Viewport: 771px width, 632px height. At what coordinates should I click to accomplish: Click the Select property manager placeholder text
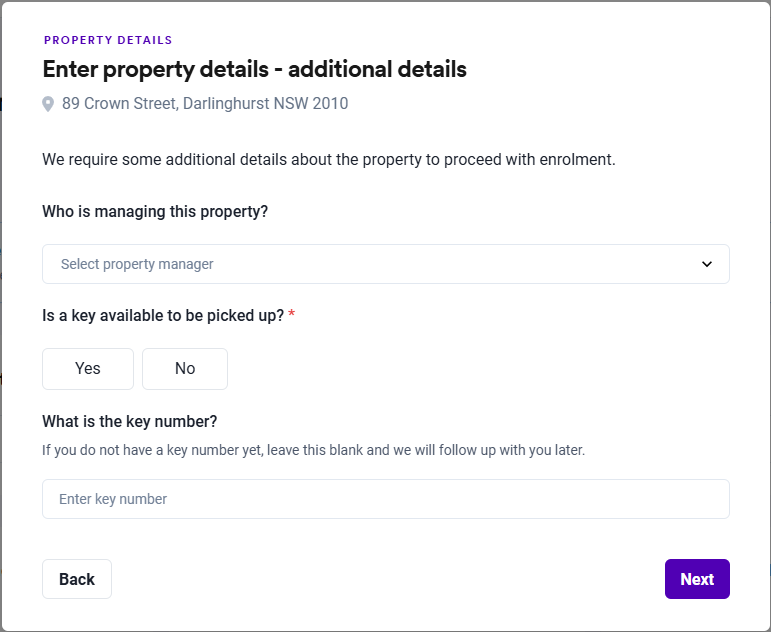(137, 264)
